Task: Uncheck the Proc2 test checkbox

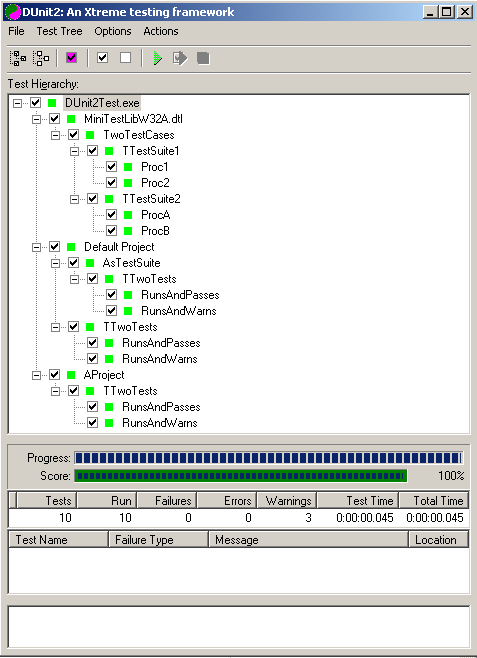Action: pyautogui.click(x=111, y=183)
